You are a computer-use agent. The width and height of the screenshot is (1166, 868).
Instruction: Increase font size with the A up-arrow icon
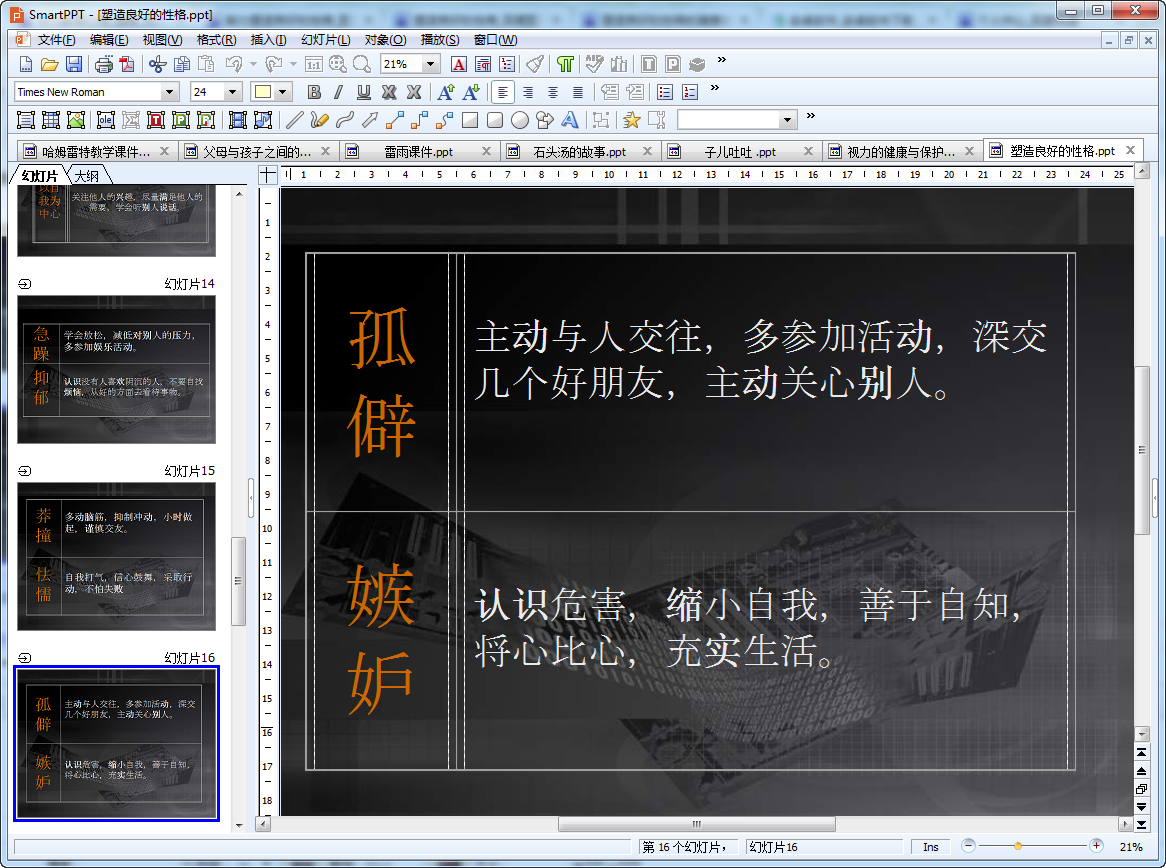446,92
